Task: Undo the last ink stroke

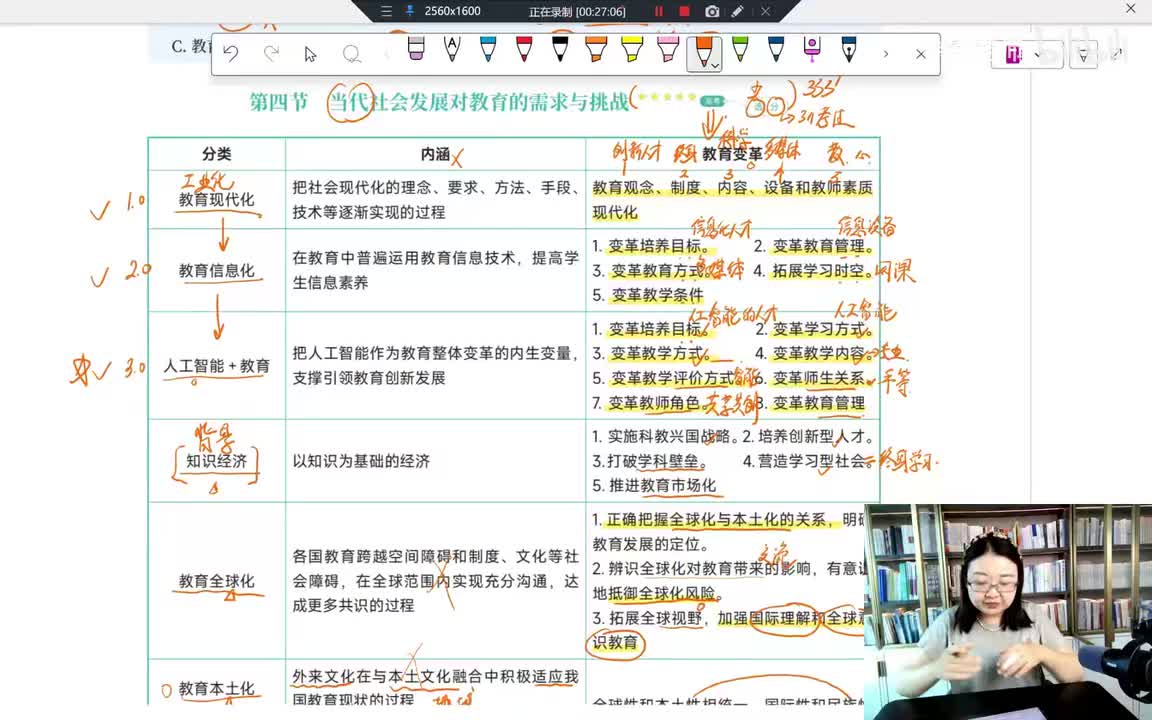Action: (231, 54)
